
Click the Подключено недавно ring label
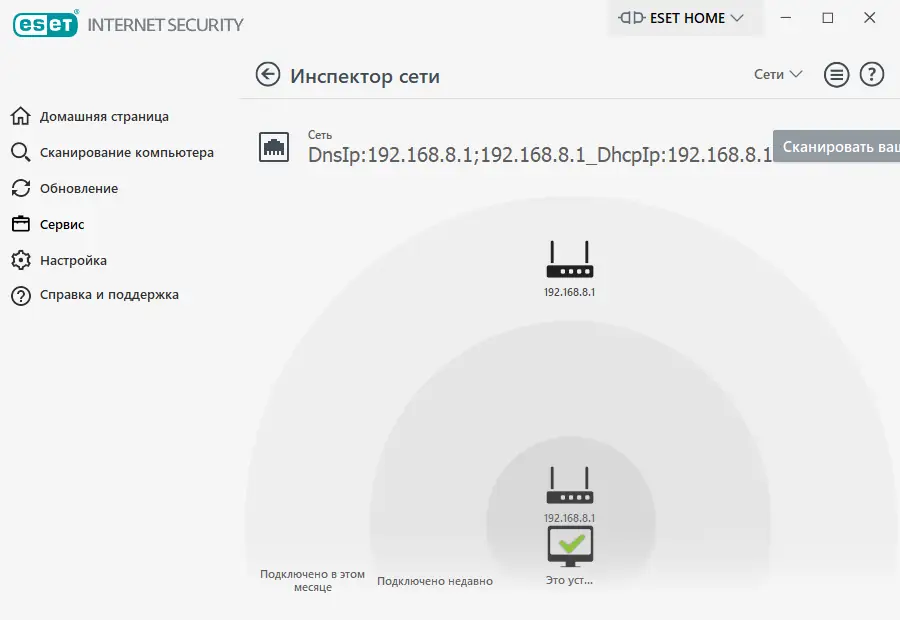435,581
